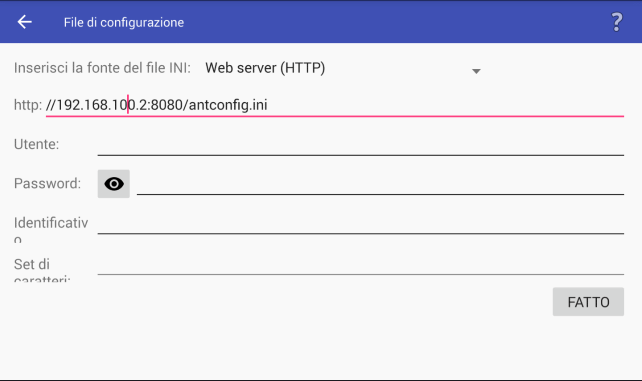The image size is (642, 381).
Task: Click the 'Inserisci la fonte del file INI' label
Action: point(102,68)
